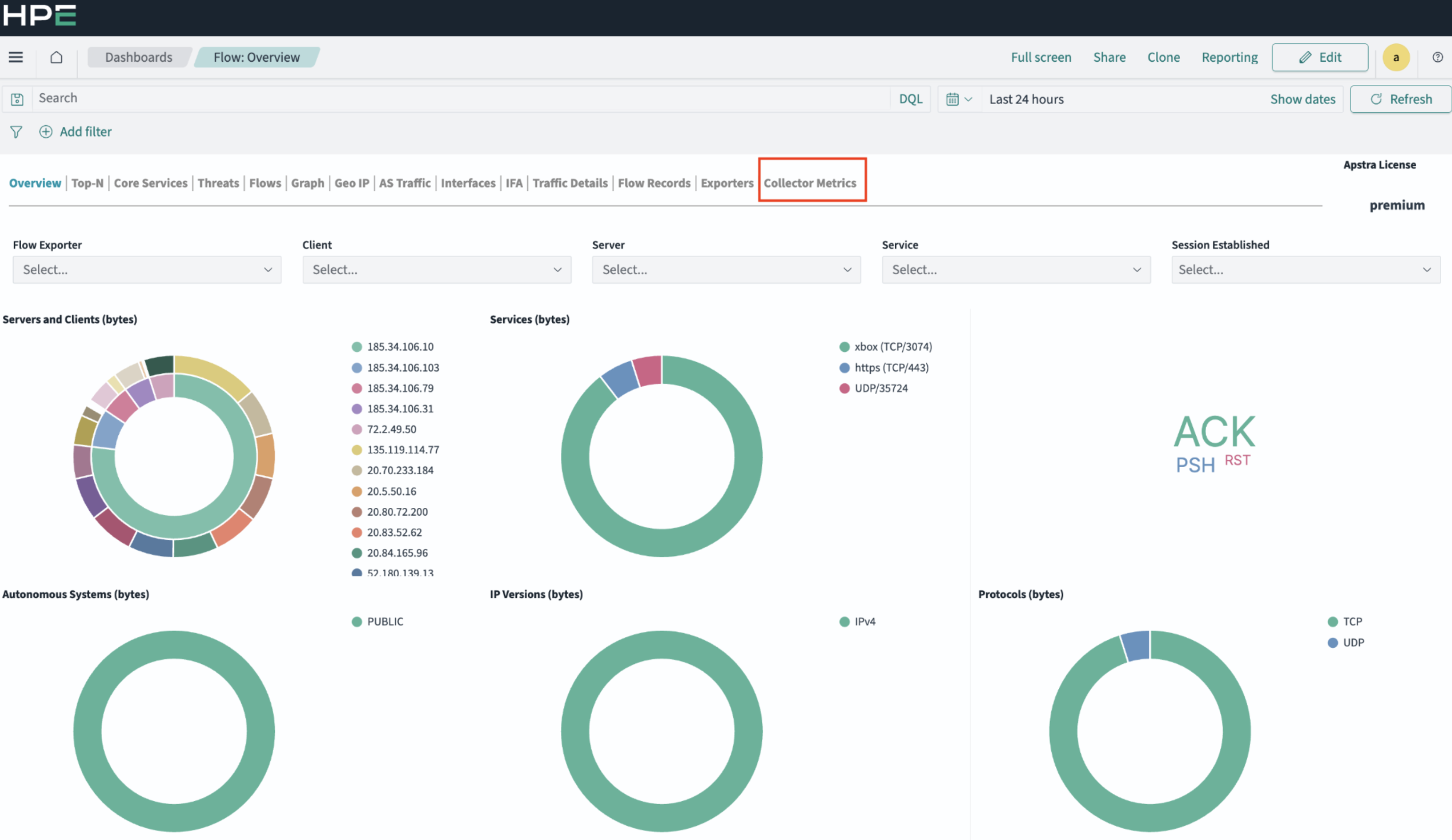1452x840 pixels.
Task: Click the plus icon beside Add filter
Action: point(46,131)
